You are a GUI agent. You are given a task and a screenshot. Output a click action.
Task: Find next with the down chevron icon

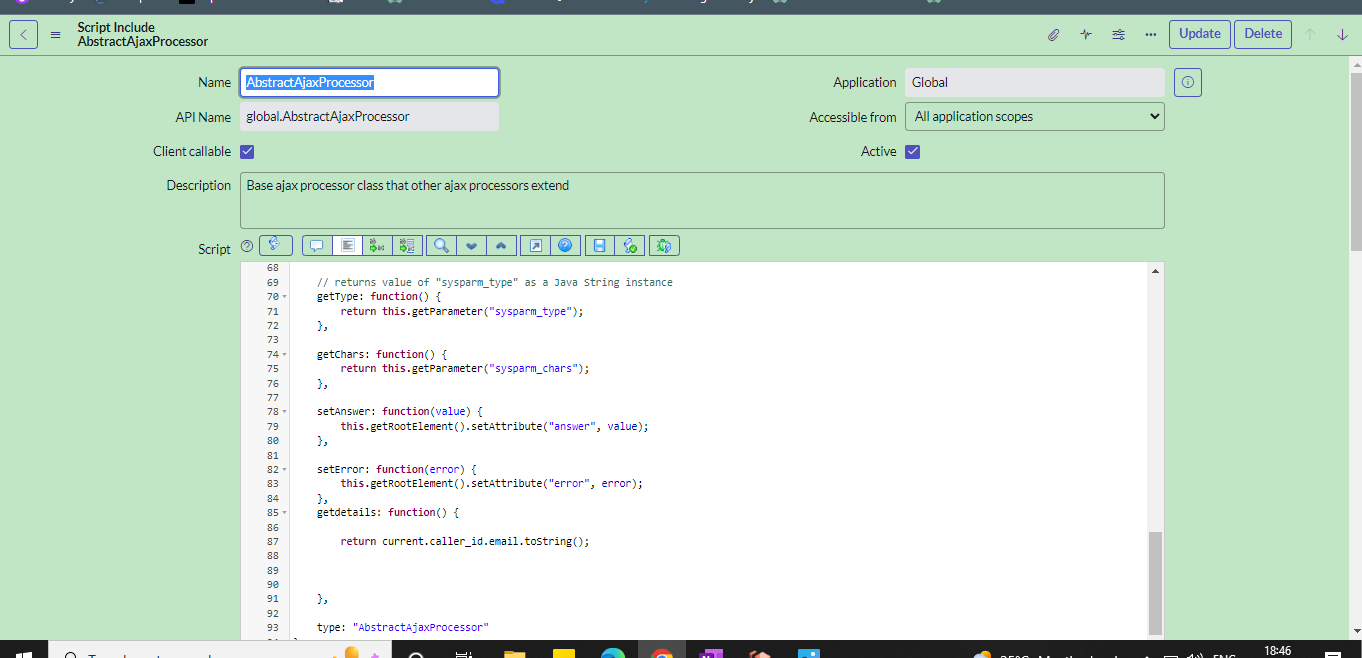click(x=471, y=245)
